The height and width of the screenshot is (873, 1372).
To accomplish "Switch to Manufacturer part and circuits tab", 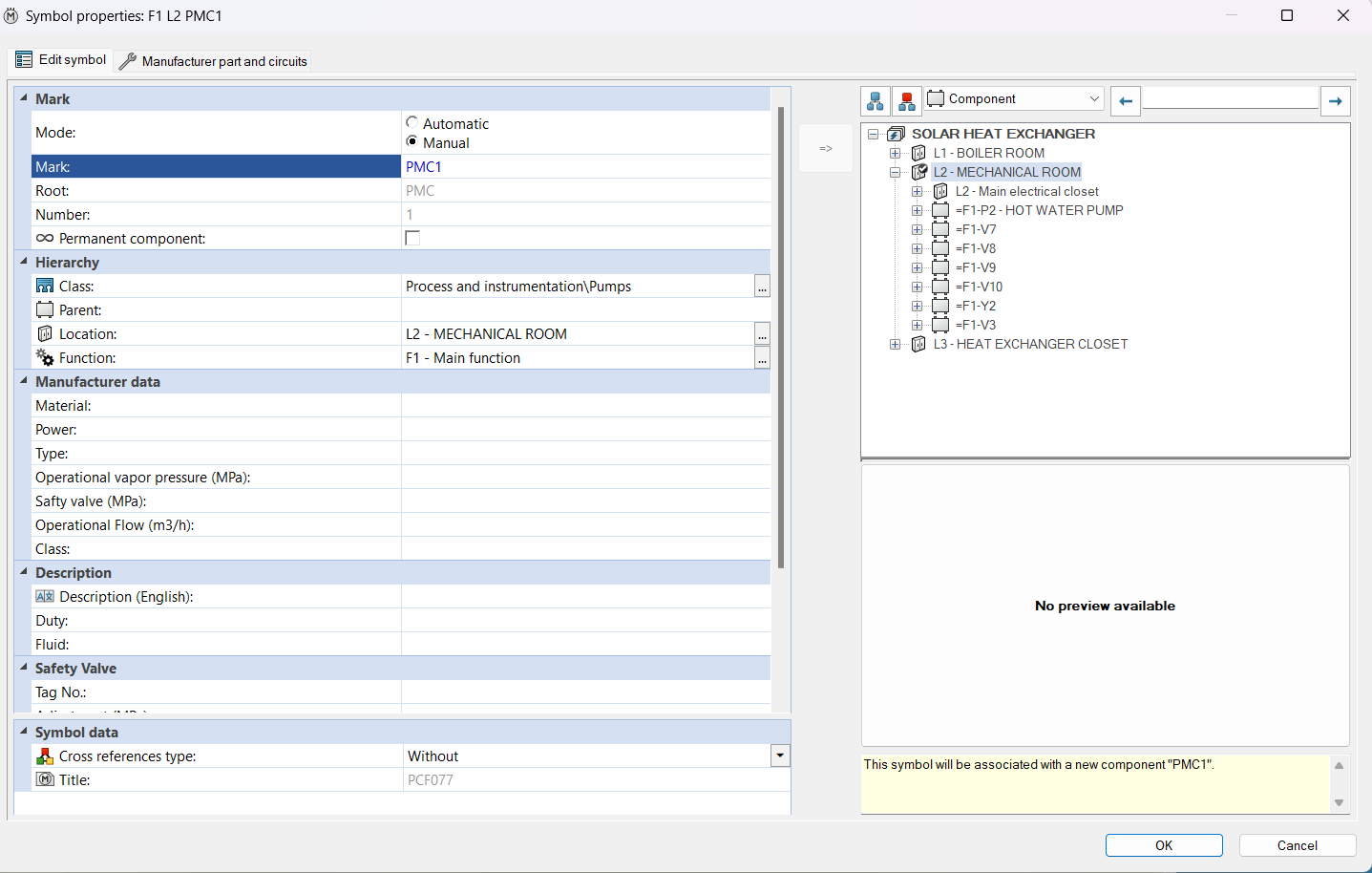I will coord(214,61).
